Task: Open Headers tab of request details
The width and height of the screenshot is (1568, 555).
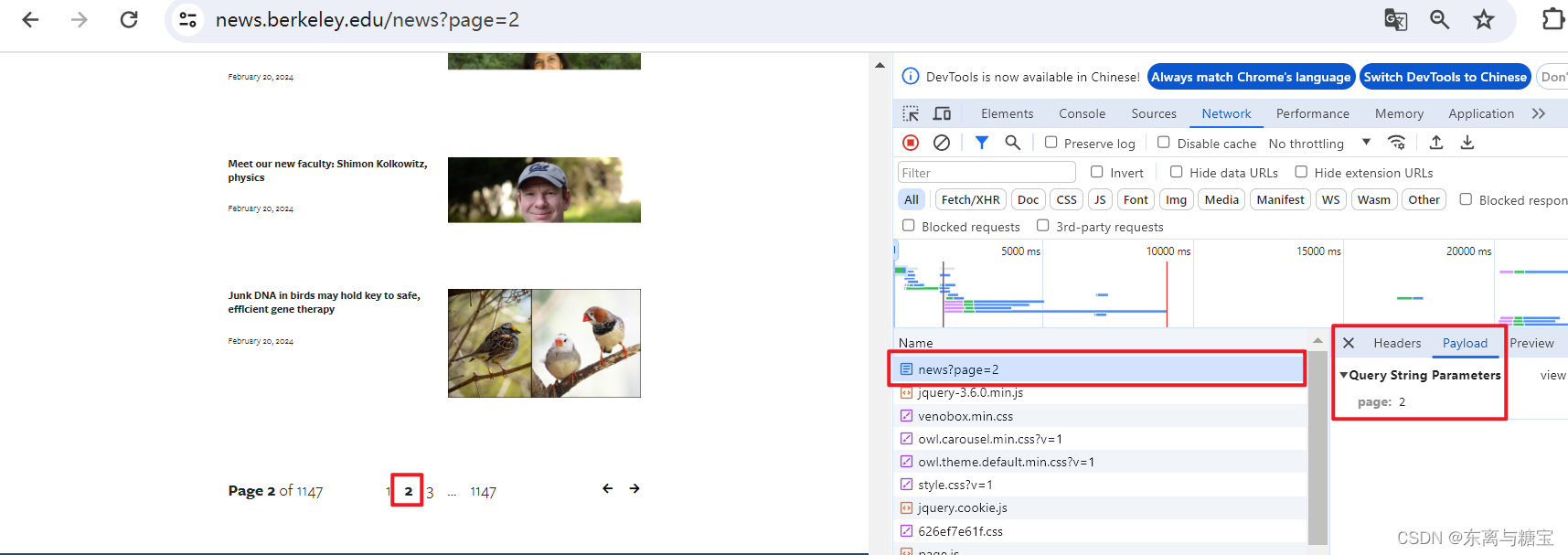Action: (x=1397, y=343)
